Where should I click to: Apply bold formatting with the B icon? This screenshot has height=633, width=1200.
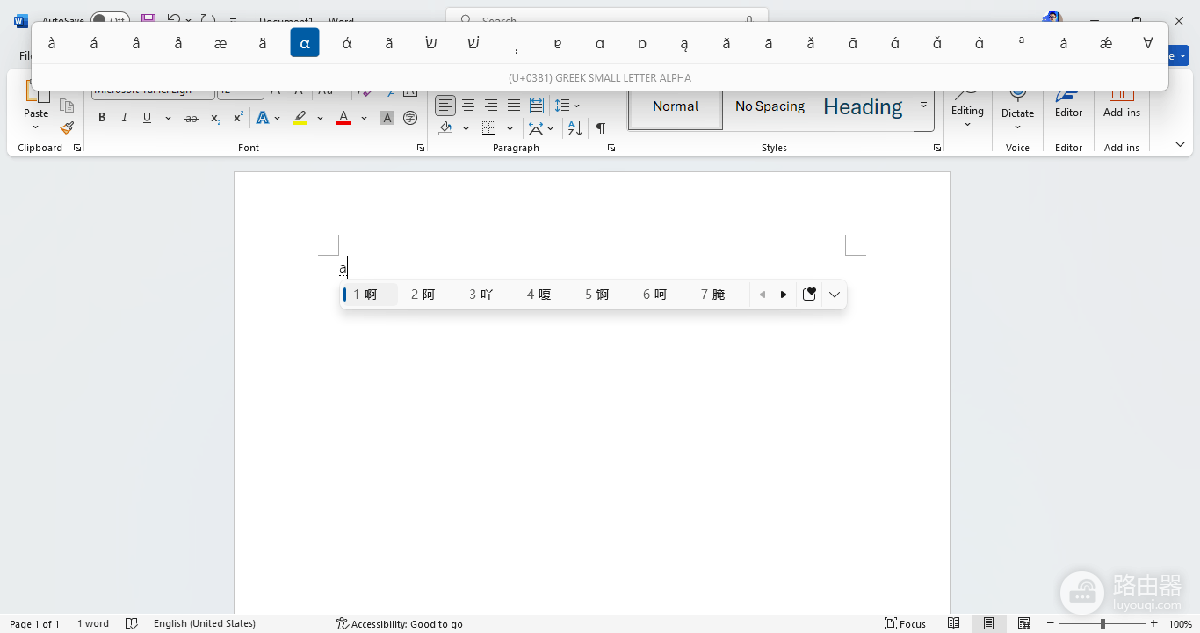click(x=102, y=118)
